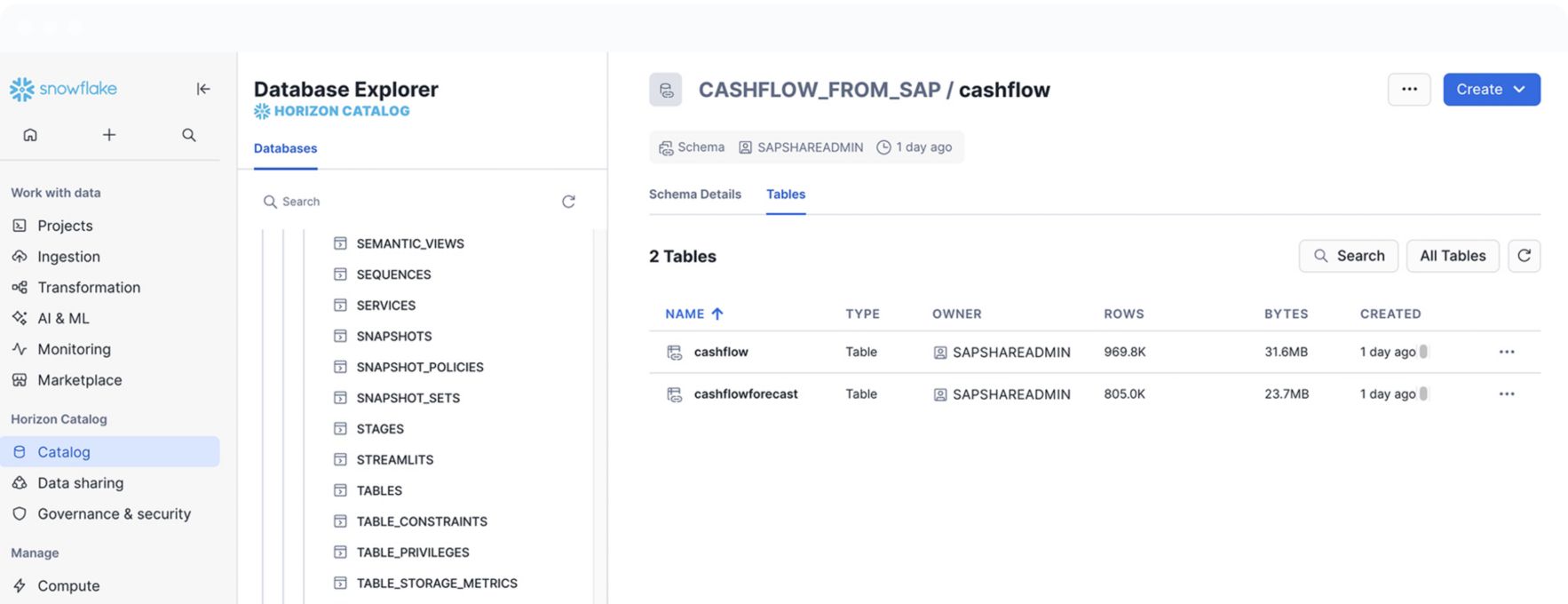The width and height of the screenshot is (1568, 604).
Task: Open the All Tables filter
Action: pyautogui.click(x=1452, y=256)
